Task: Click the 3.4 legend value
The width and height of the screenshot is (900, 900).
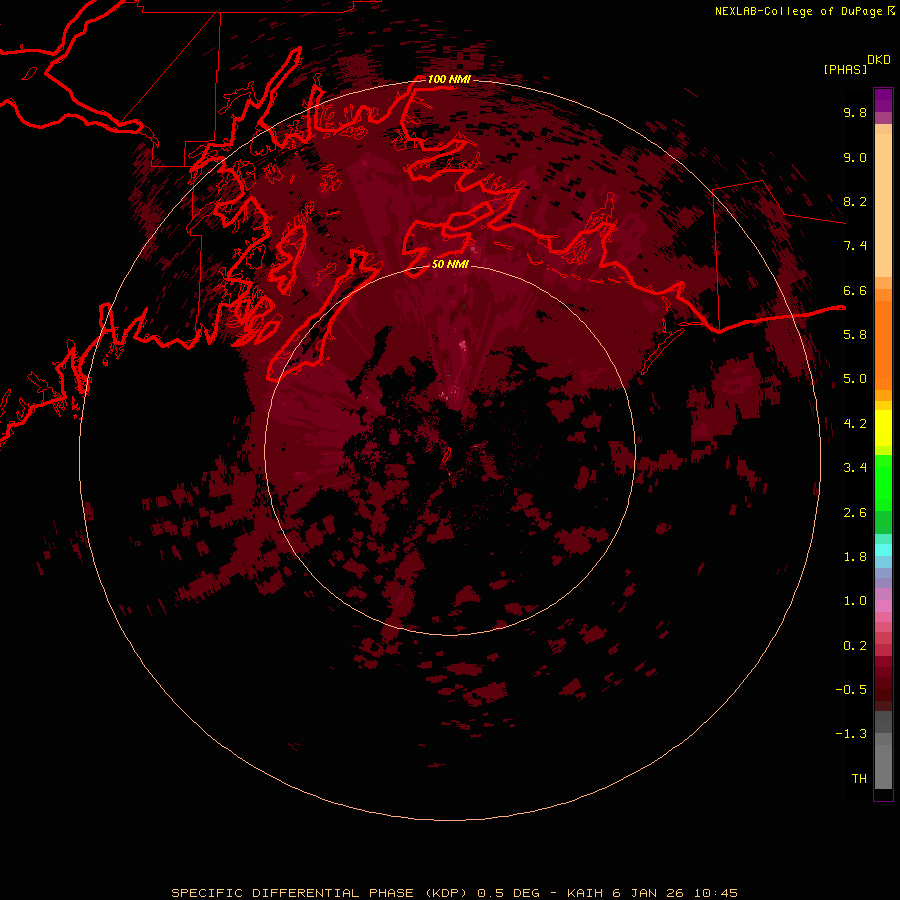Action: tap(855, 468)
